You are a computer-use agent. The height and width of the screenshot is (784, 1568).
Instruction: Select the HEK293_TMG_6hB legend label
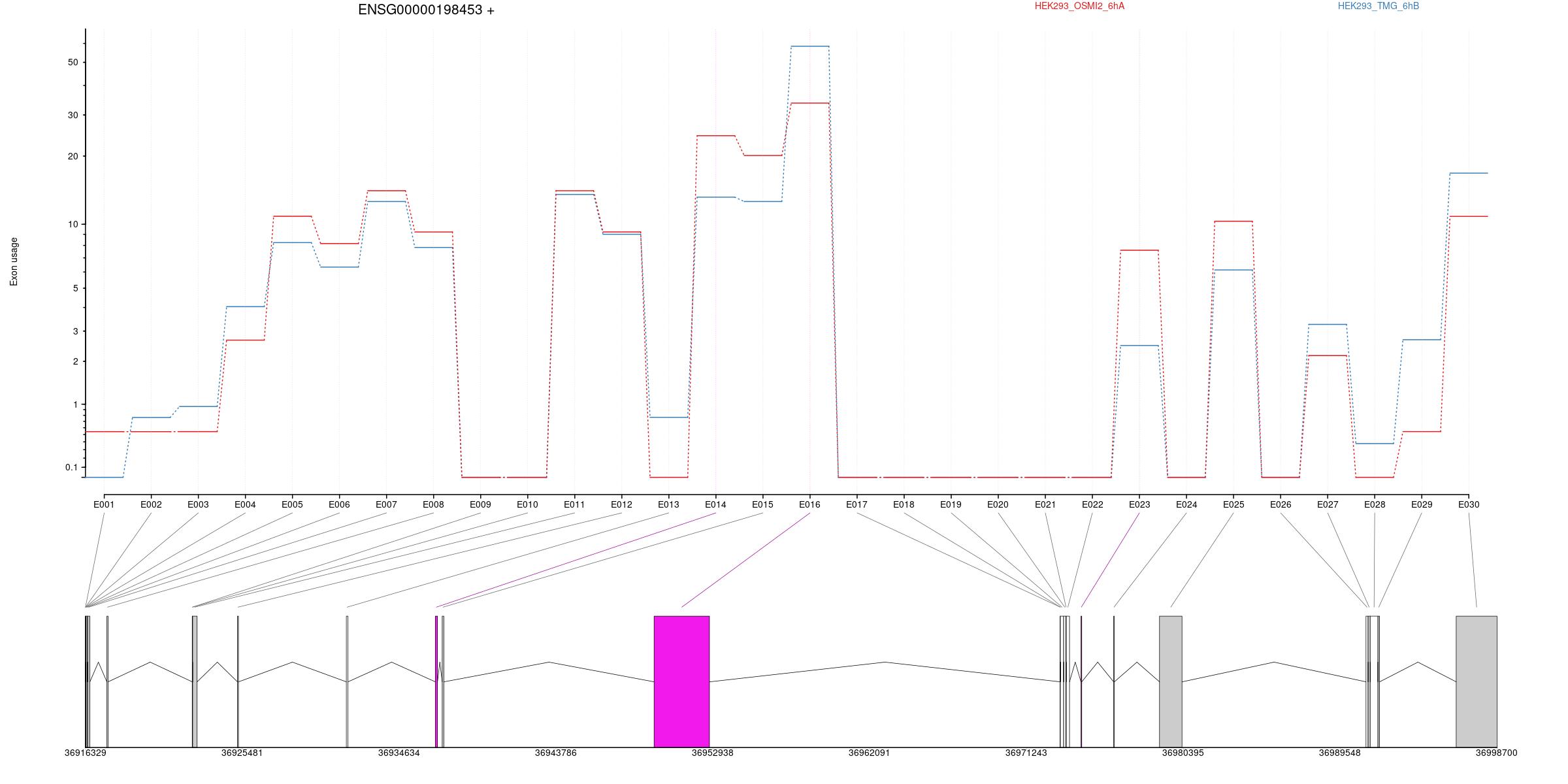point(1378,6)
